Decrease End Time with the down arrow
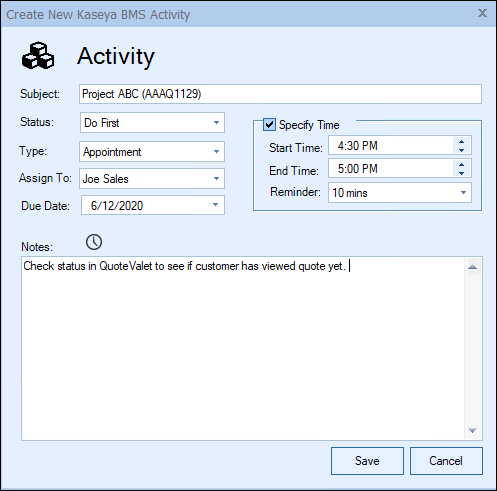Screen dimensions: 497x491 click(461, 173)
